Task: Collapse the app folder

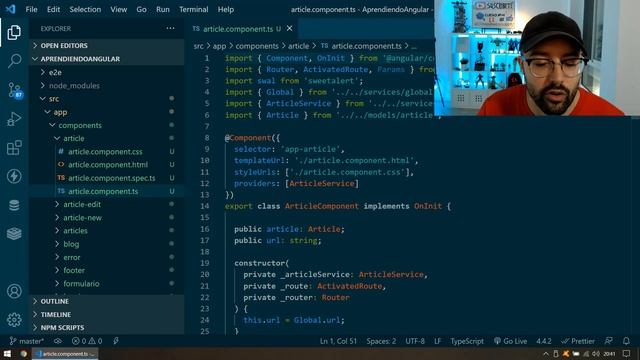Action: [107, 112]
